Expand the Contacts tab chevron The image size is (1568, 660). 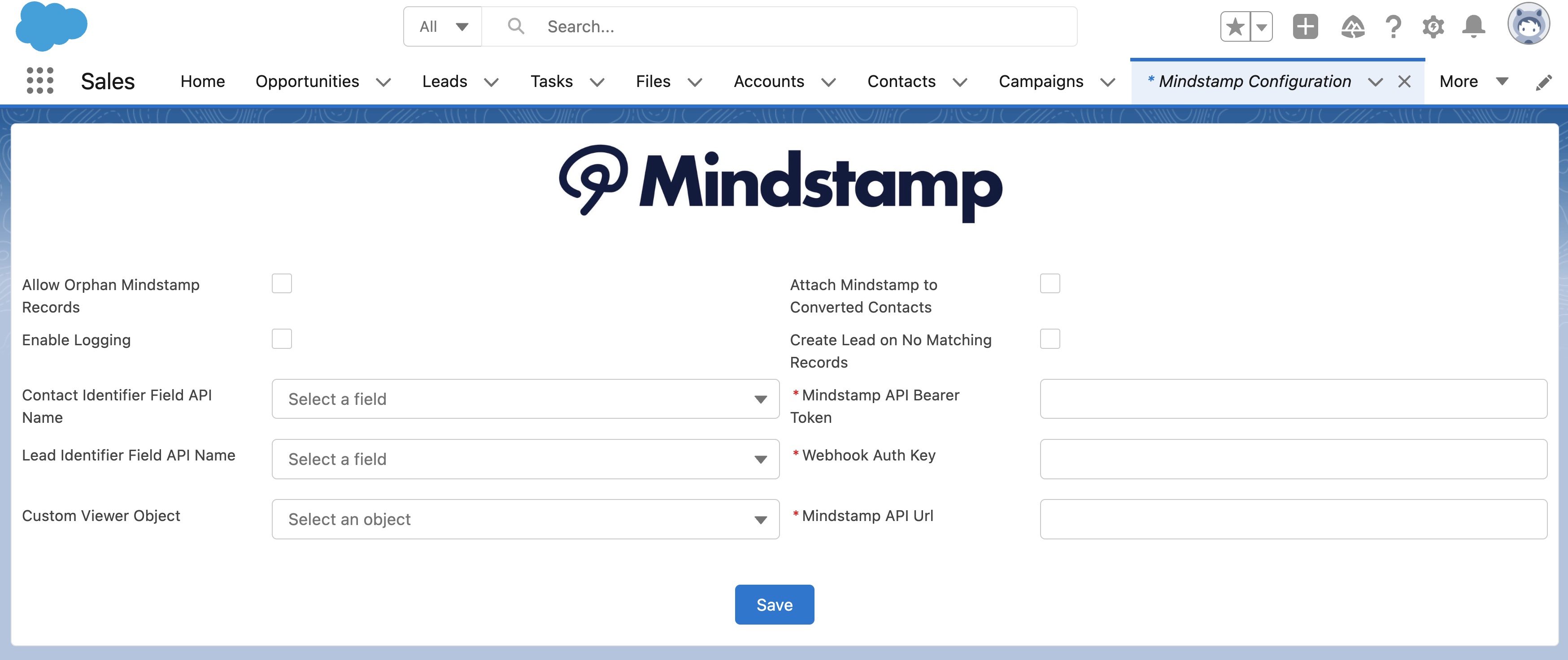click(960, 82)
